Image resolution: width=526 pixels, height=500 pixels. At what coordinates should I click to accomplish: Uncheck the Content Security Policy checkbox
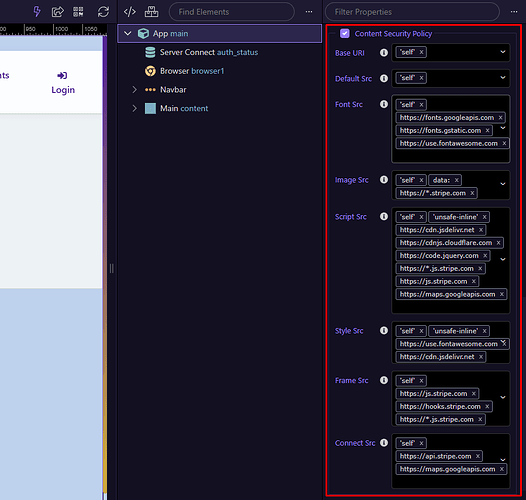pyautogui.click(x=345, y=34)
